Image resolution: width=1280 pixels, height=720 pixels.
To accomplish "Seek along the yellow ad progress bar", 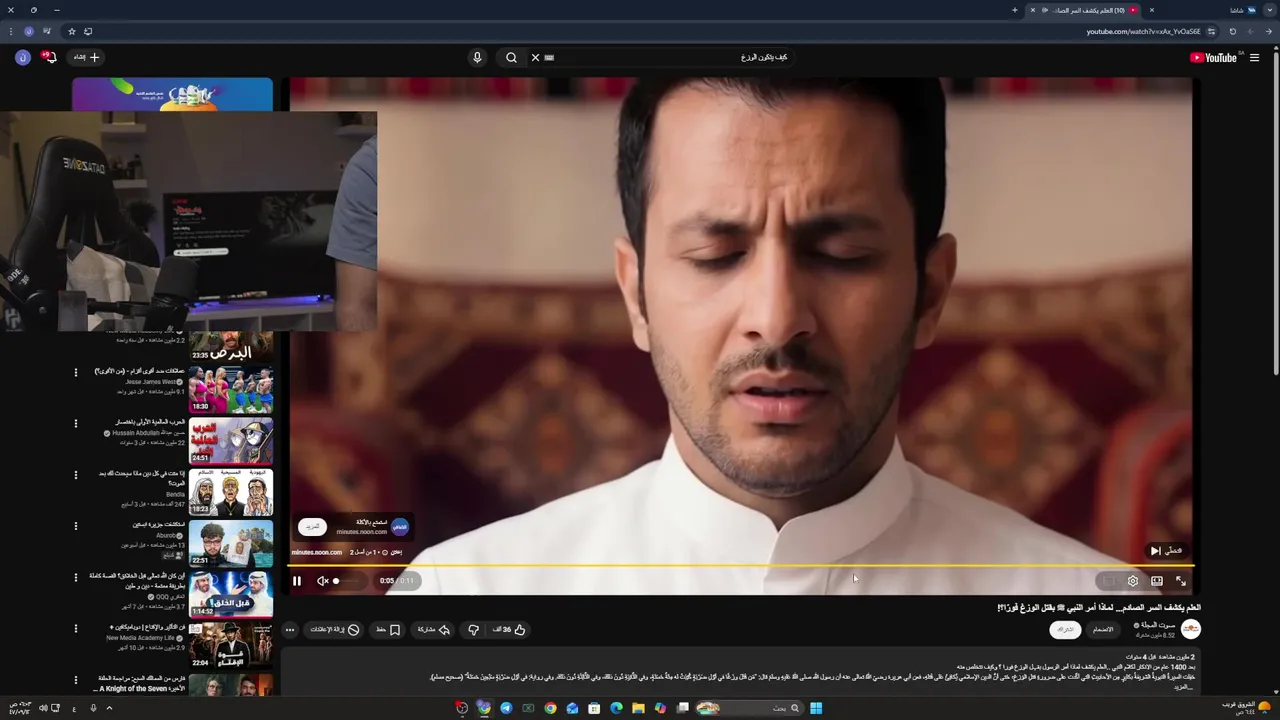I will point(741,566).
